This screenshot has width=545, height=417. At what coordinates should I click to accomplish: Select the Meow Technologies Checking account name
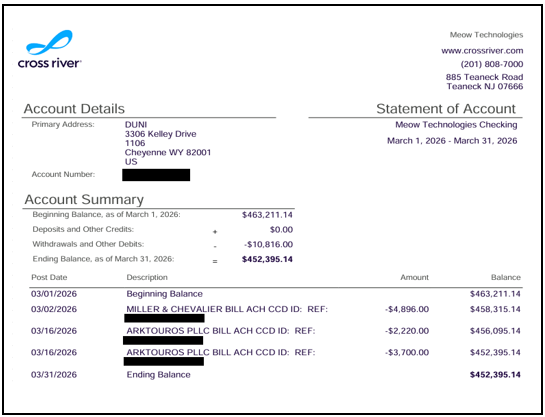pyautogui.click(x=456, y=125)
